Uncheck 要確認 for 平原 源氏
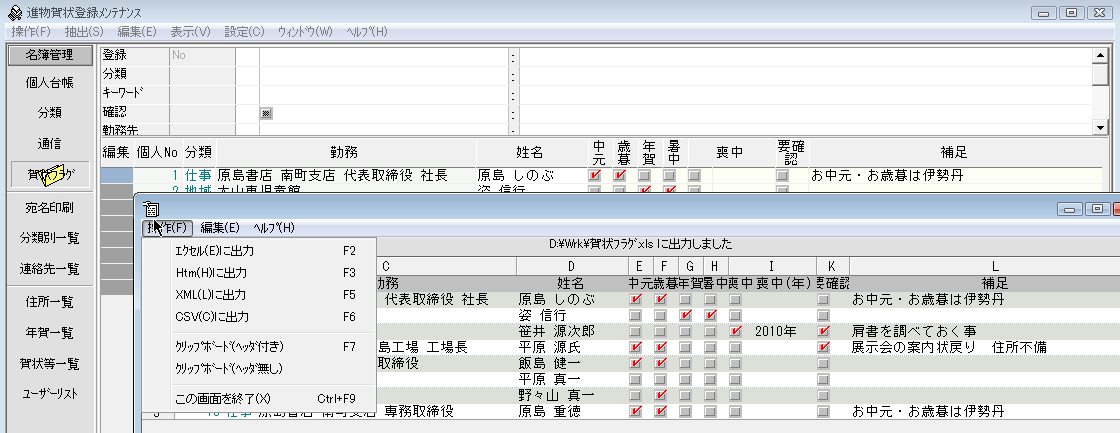 point(823,347)
